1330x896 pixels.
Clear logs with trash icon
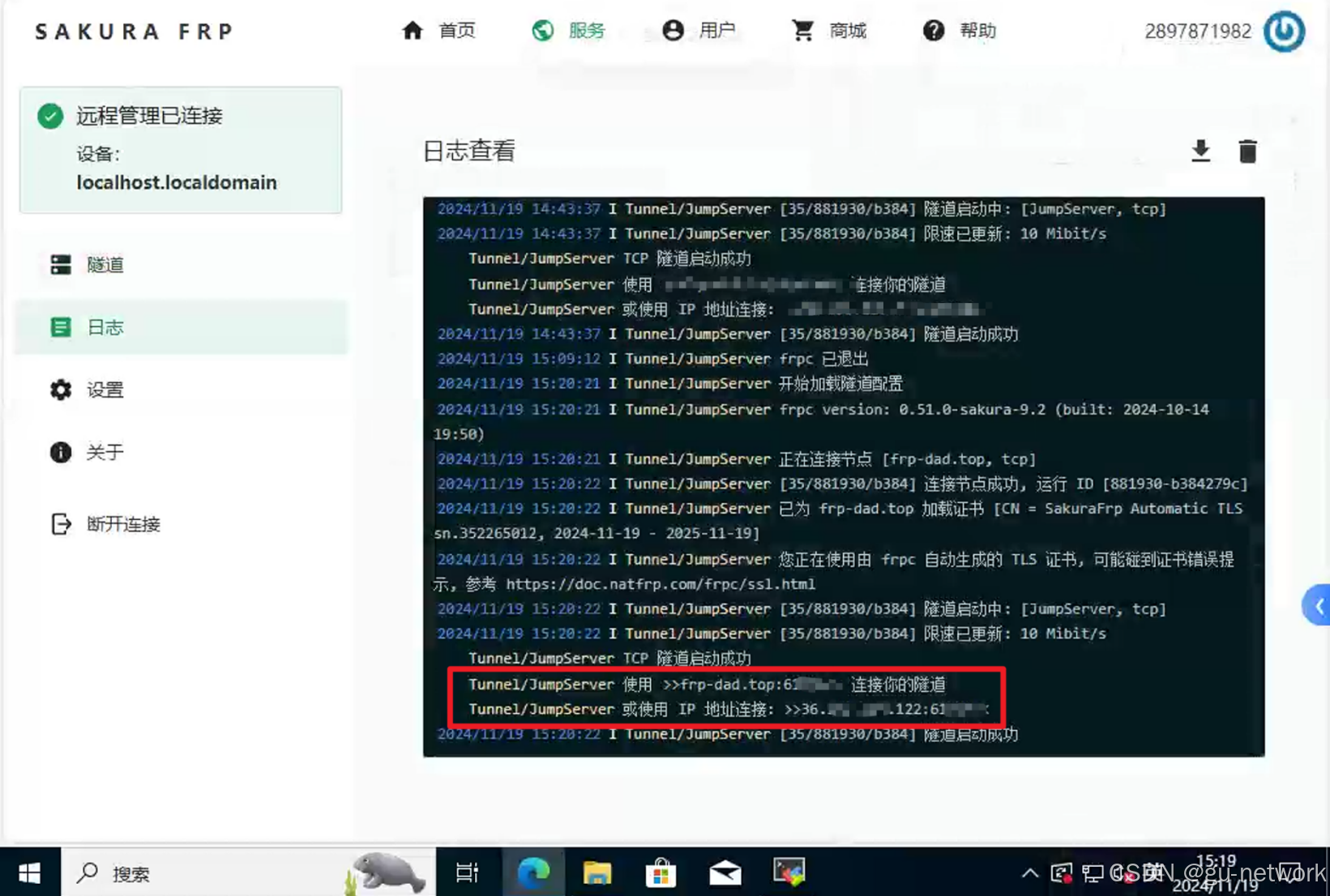click(1247, 151)
